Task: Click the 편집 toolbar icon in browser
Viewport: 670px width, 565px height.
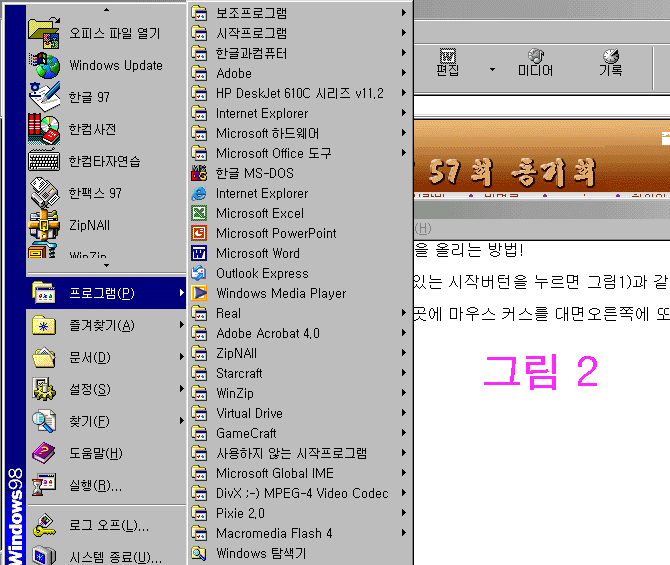Action: (447, 62)
